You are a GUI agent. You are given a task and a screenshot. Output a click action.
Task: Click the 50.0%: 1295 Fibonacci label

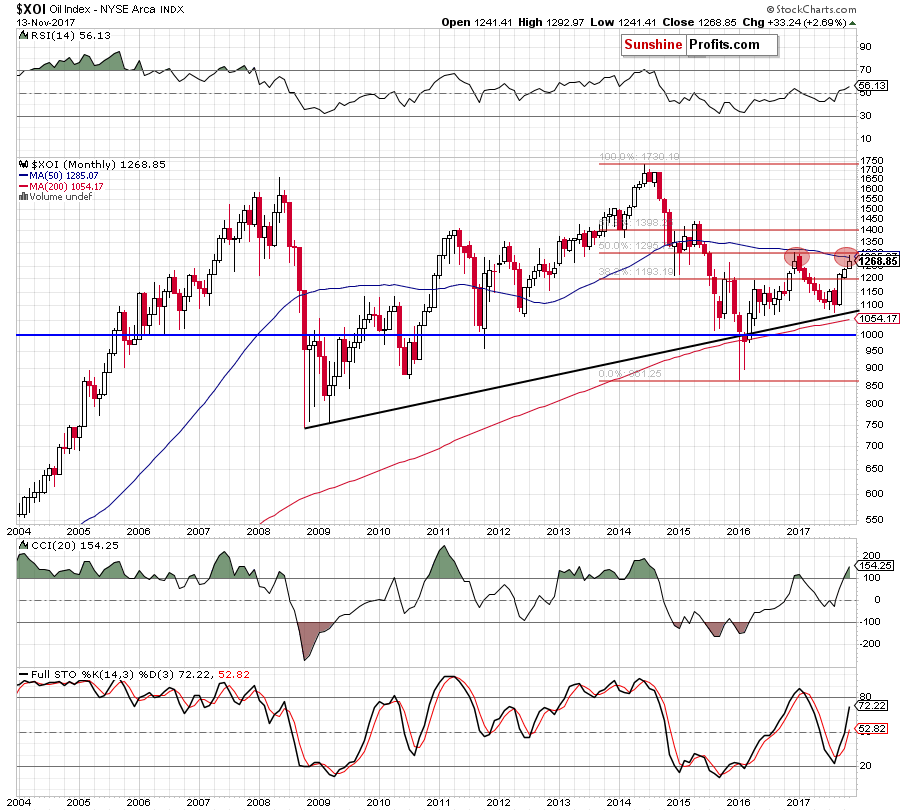(x=629, y=246)
